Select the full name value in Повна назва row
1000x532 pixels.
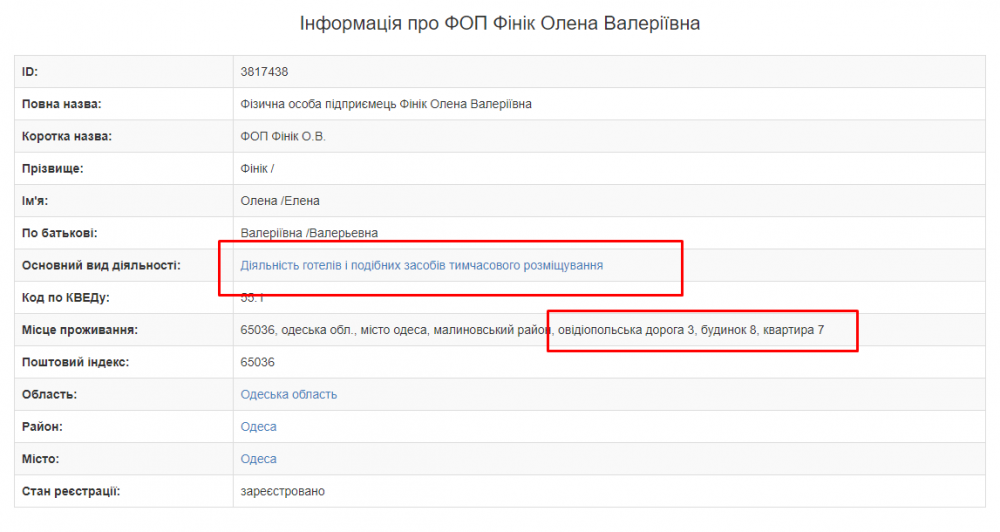click(x=400, y=104)
